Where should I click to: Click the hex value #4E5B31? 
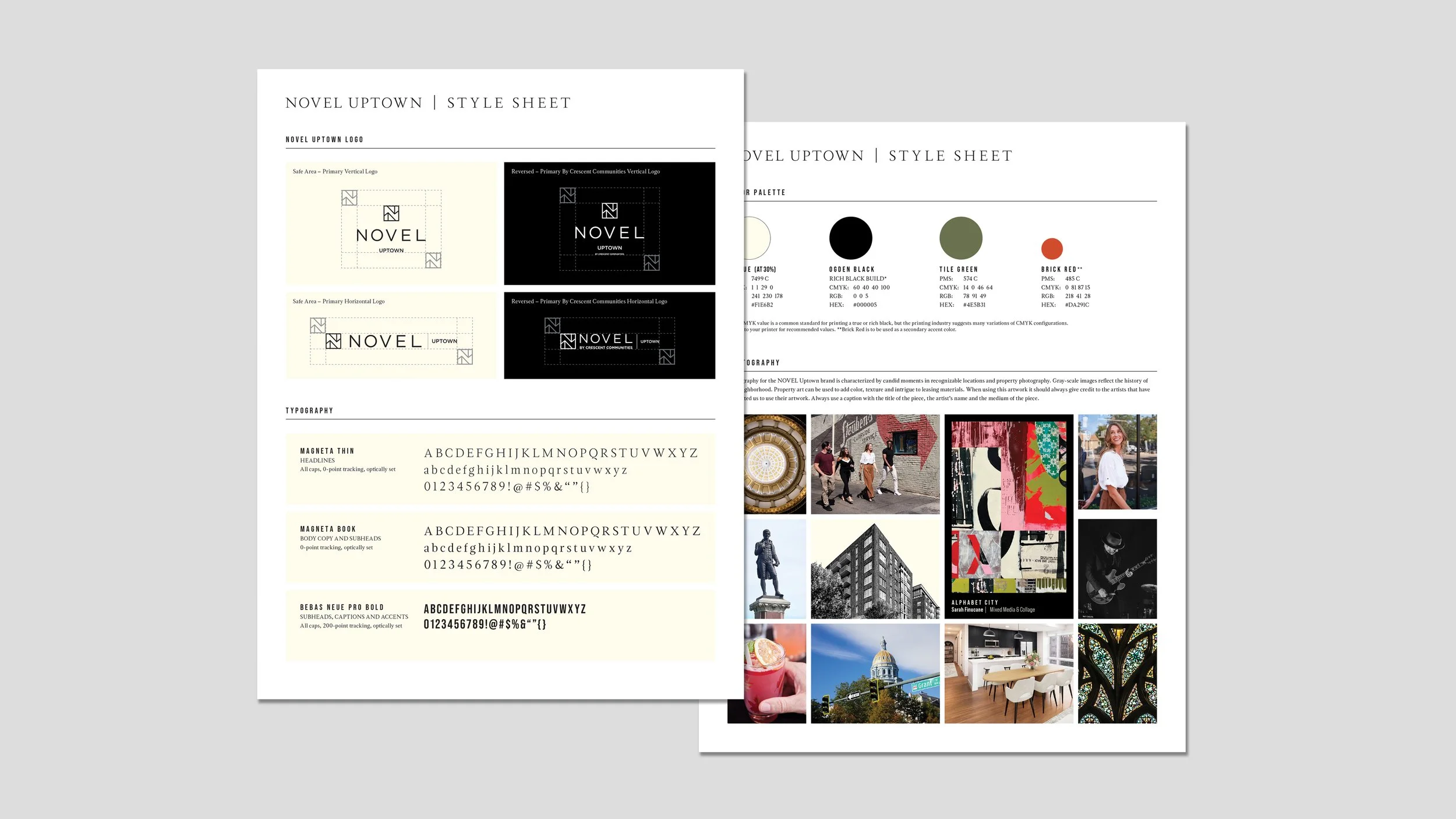(974, 305)
